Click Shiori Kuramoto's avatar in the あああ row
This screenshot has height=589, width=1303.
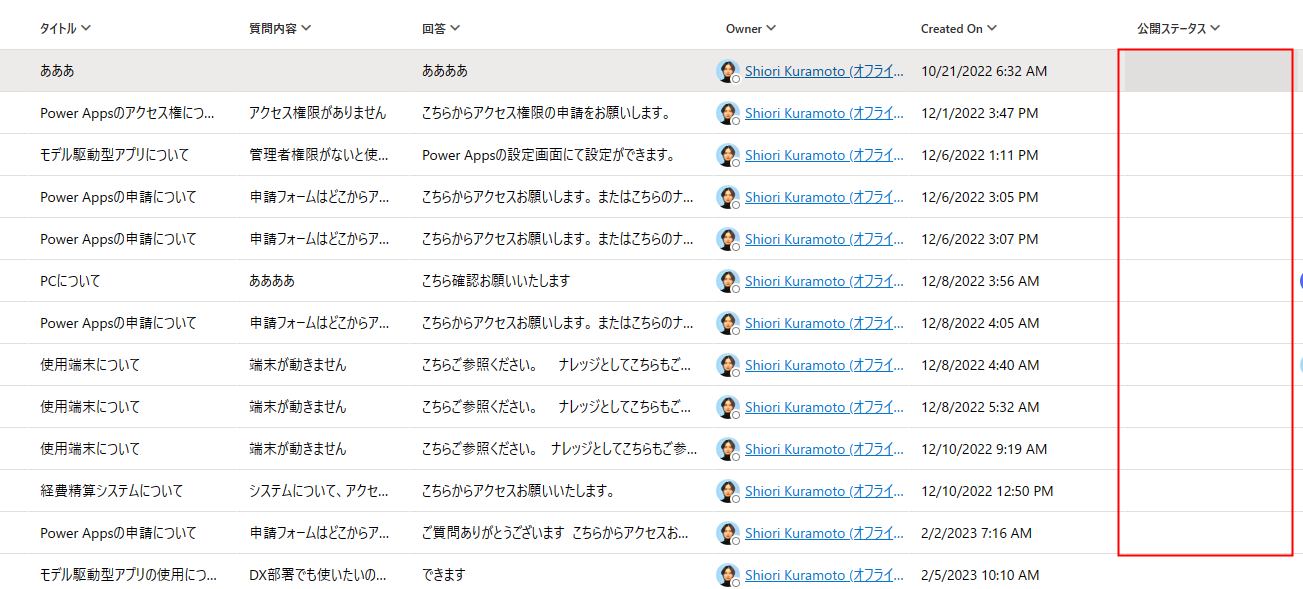click(x=727, y=71)
